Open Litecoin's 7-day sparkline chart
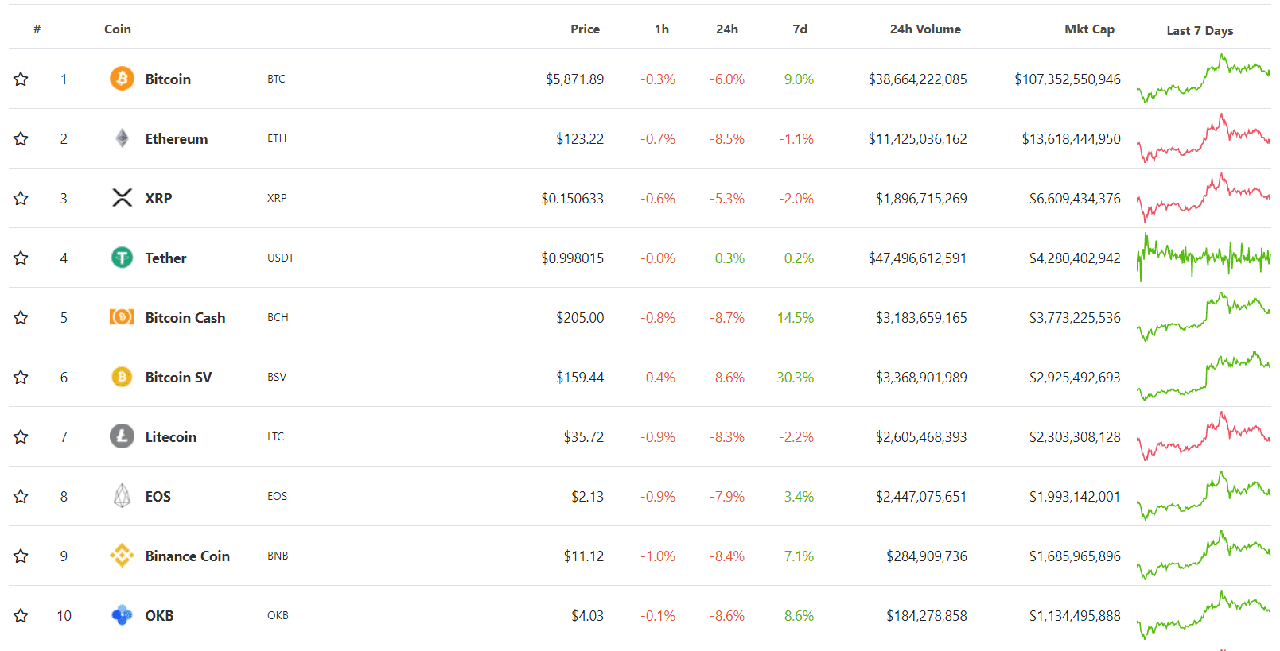 (1203, 436)
